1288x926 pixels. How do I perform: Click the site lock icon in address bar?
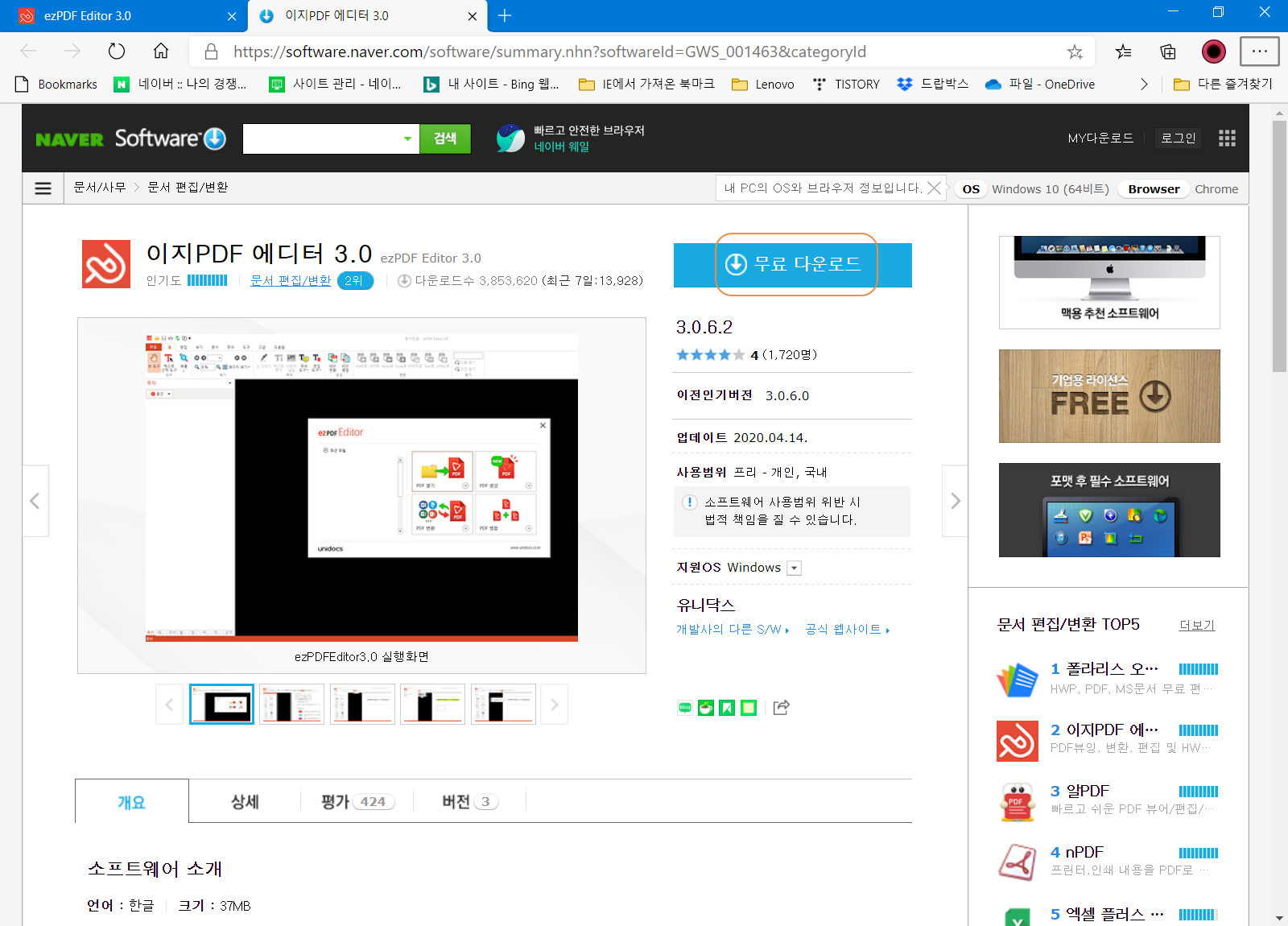(212, 52)
